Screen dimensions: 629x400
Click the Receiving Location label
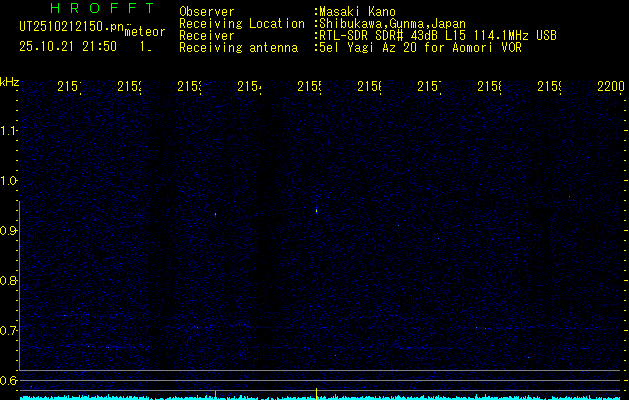coord(242,24)
